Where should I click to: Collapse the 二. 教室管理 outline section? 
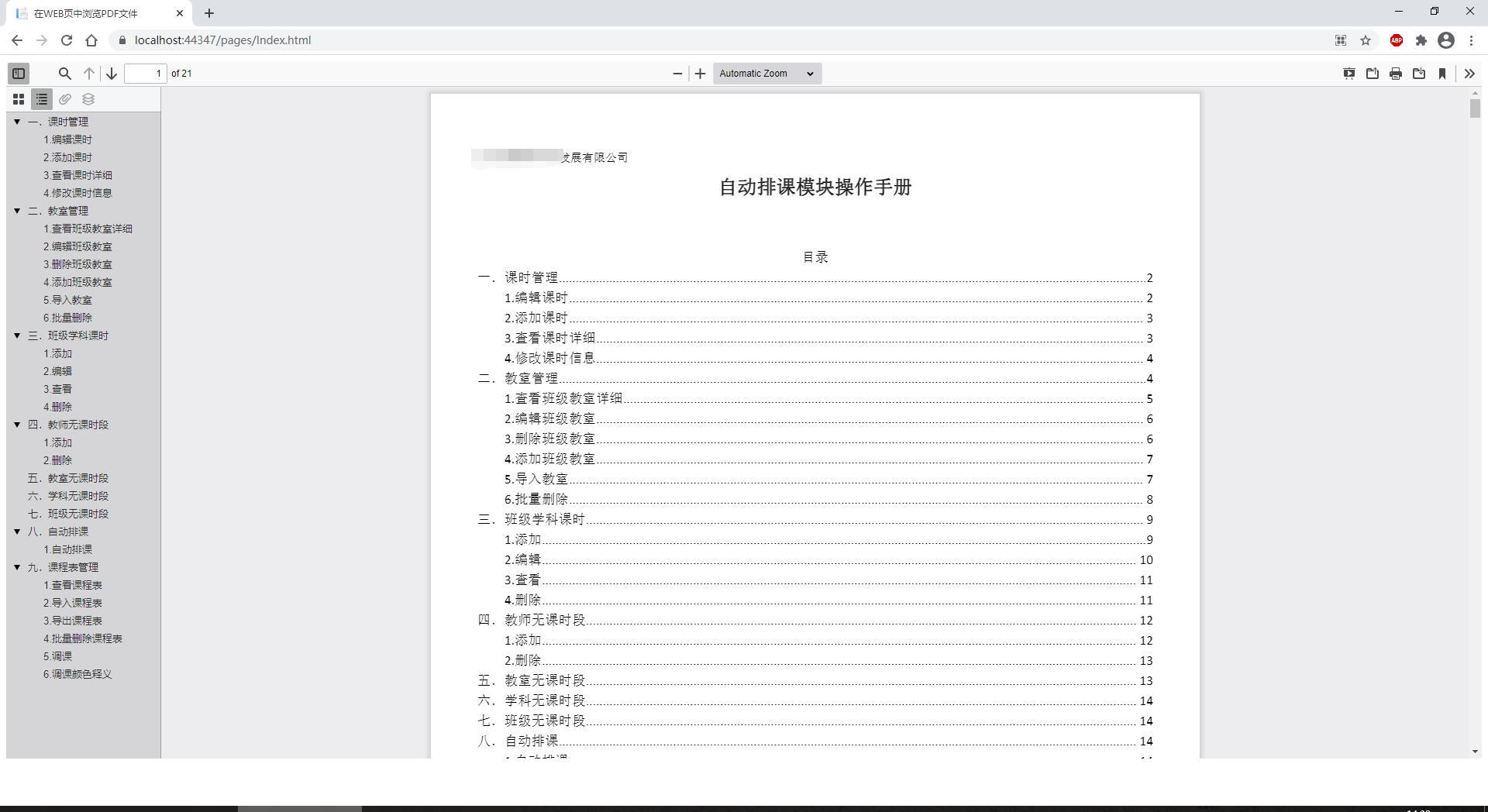[17, 211]
